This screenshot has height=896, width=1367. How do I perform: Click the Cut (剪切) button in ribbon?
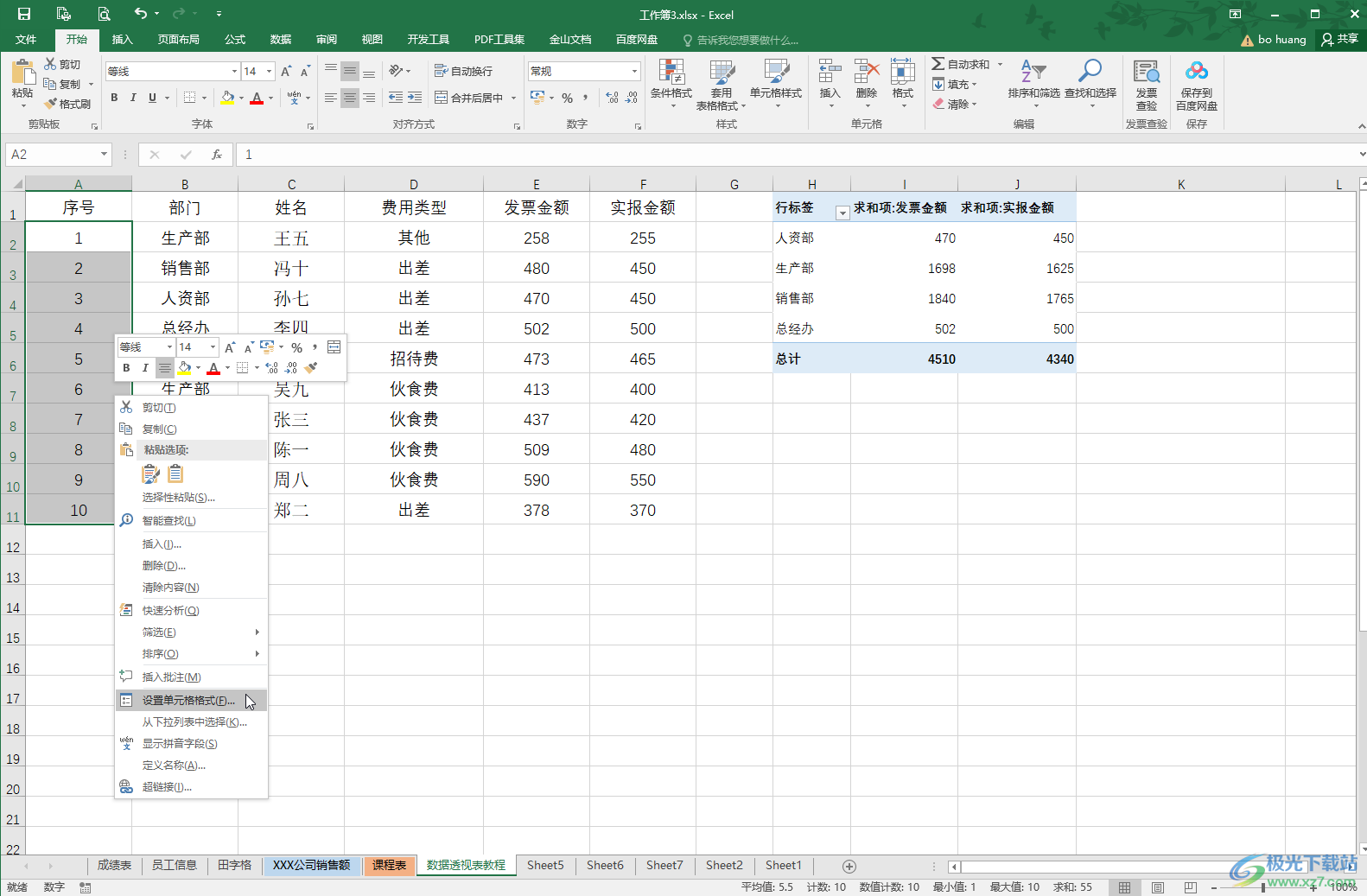(x=62, y=65)
